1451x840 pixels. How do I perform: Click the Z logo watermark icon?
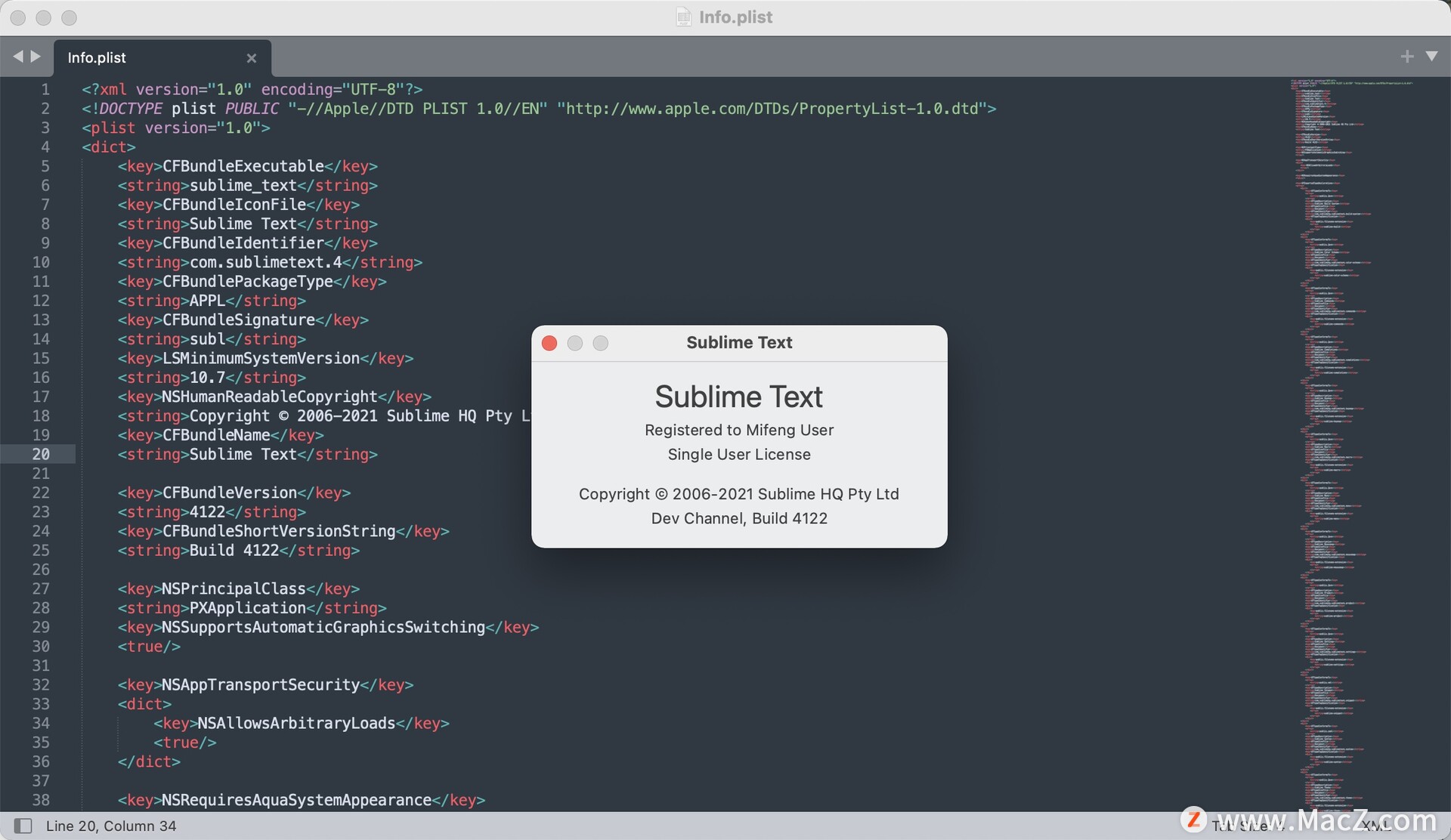click(1194, 820)
